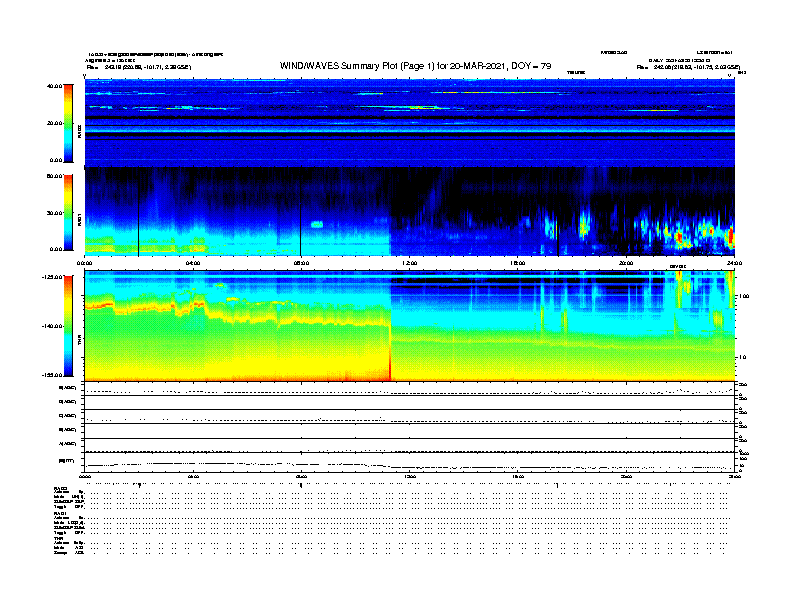Screen dimensions: 792x612
Task: Click the red burst at 22:00 in RAD1
Action: pyautogui.click(x=679, y=237)
